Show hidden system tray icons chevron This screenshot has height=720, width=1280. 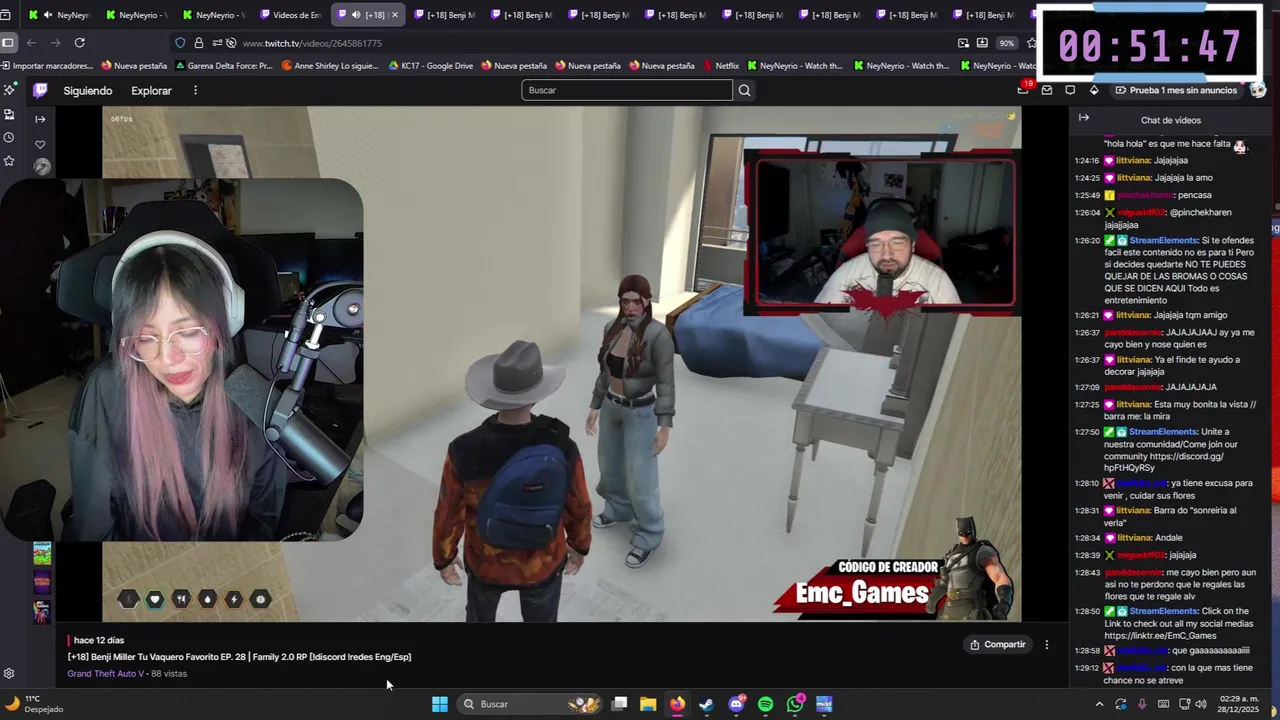pos(1099,704)
